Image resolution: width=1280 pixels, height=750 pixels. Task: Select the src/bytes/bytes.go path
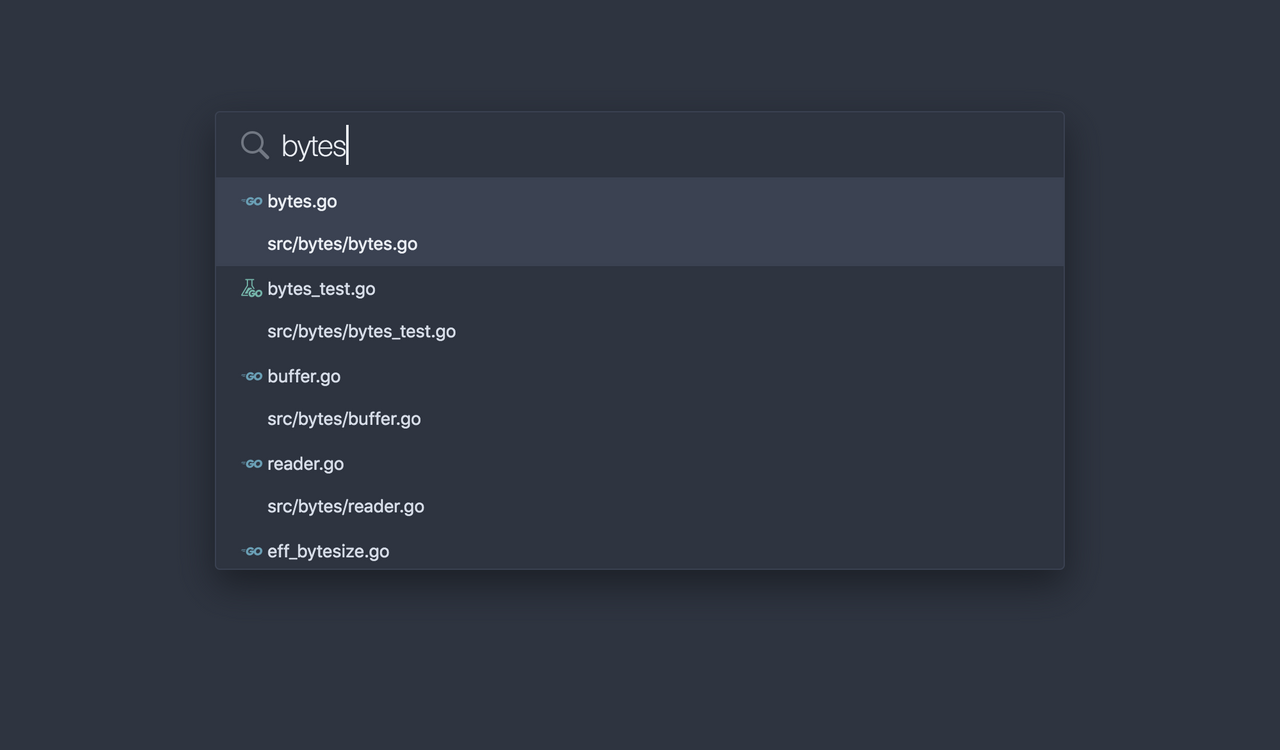pos(342,244)
